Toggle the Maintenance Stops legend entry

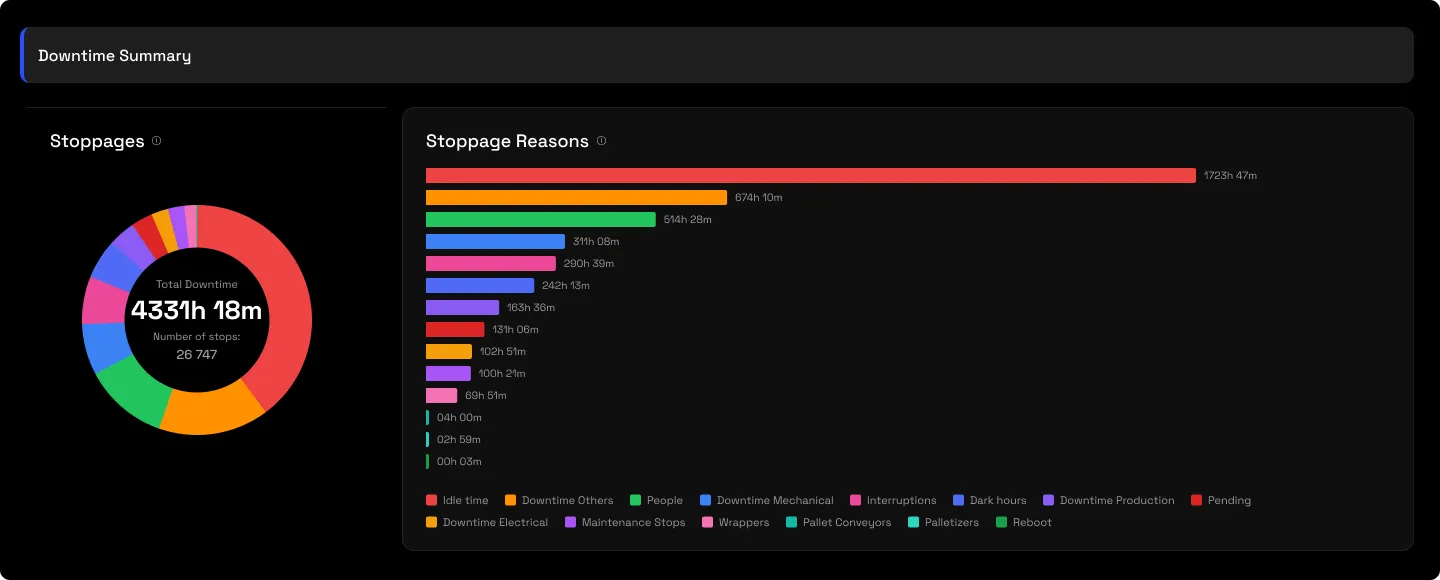pos(625,522)
